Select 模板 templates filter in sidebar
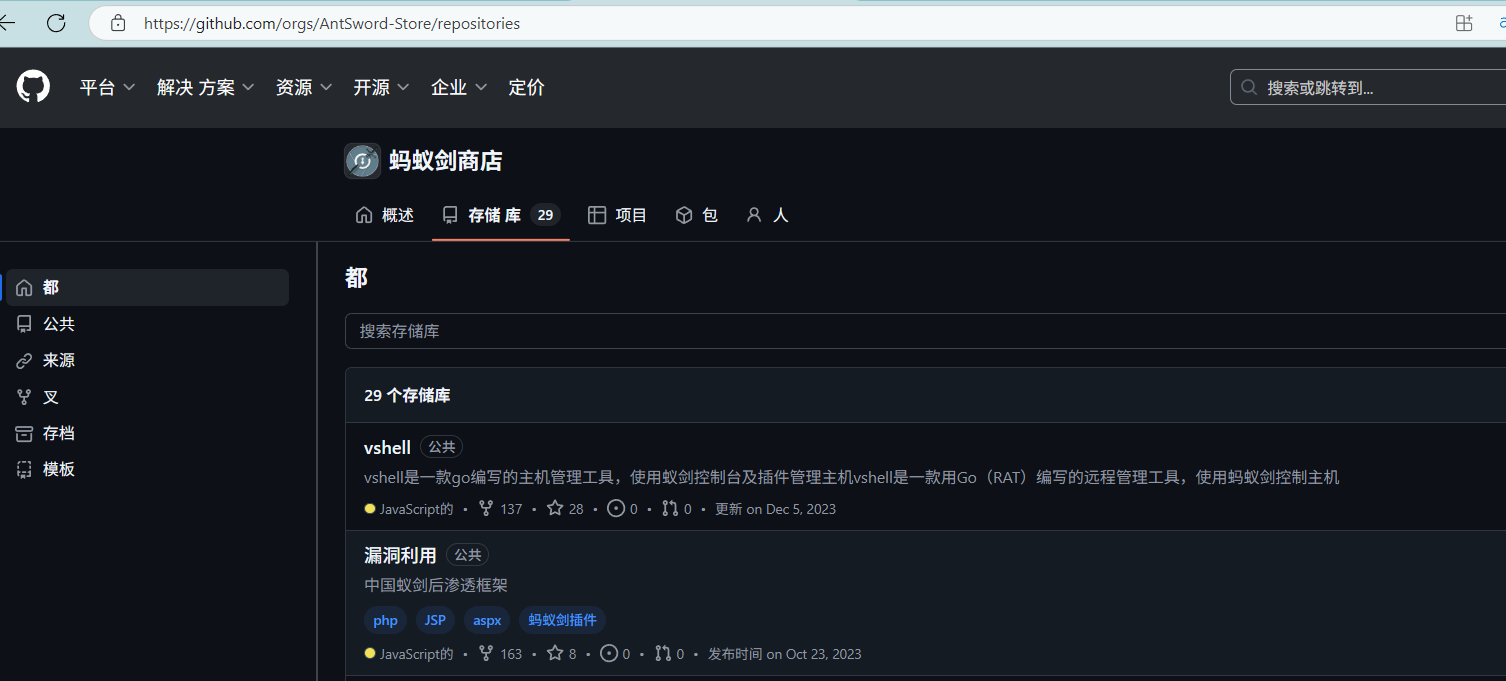The height and width of the screenshot is (681, 1506). tap(148, 469)
